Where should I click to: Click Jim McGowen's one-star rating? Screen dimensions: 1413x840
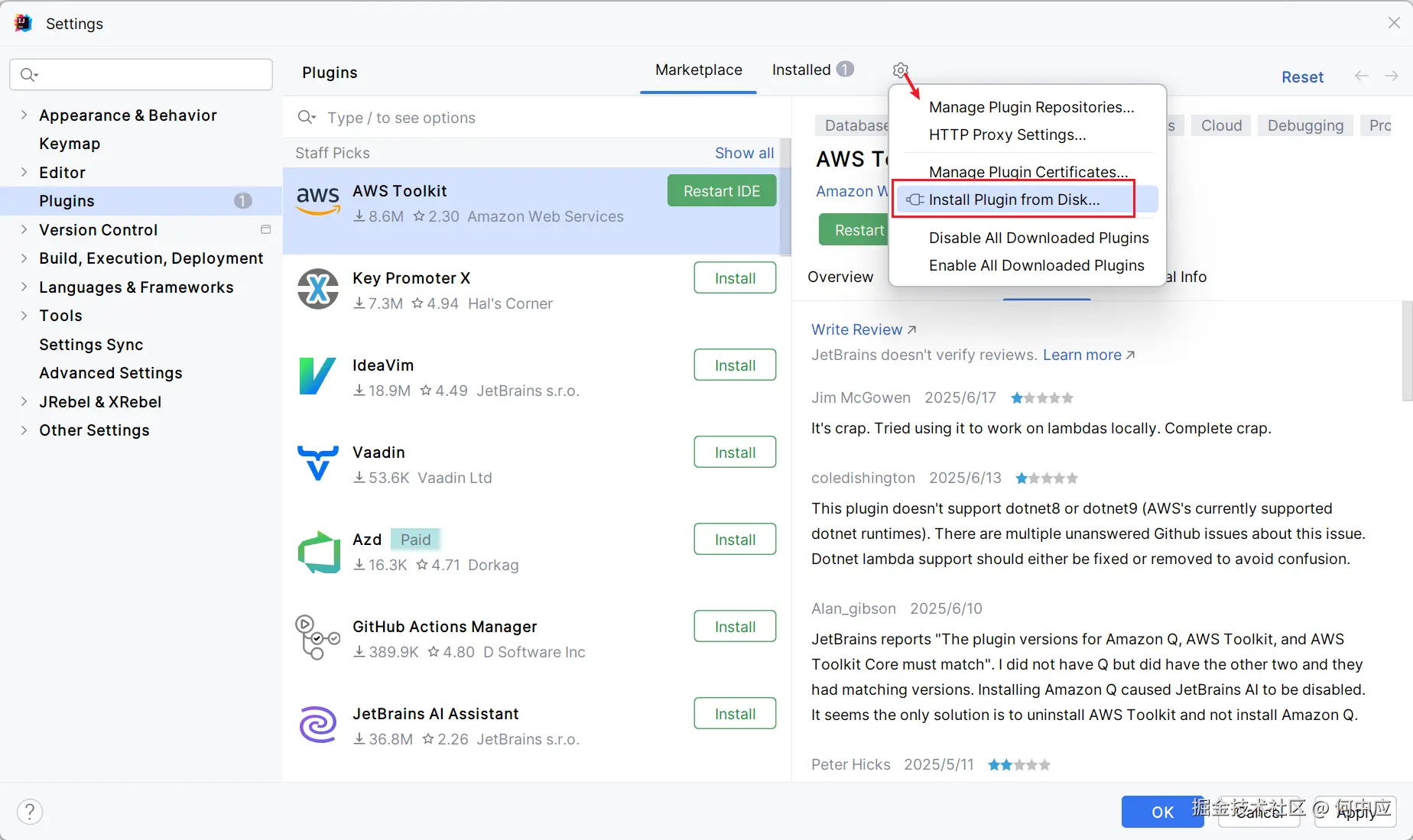pyautogui.click(x=1042, y=397)
